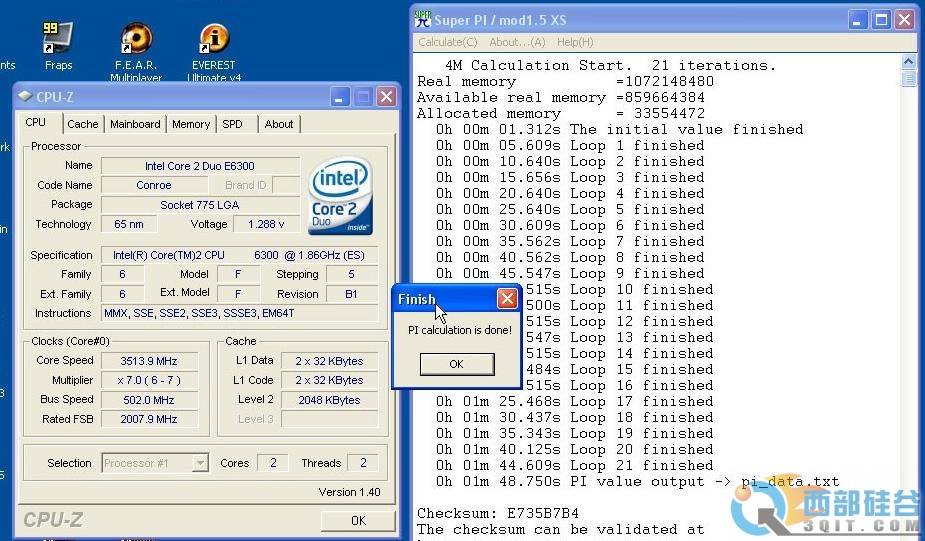The width and height of the screenshot is (925, 541).
Task: Click the 'Loop 1 finished' line
Action: point(570,146)
